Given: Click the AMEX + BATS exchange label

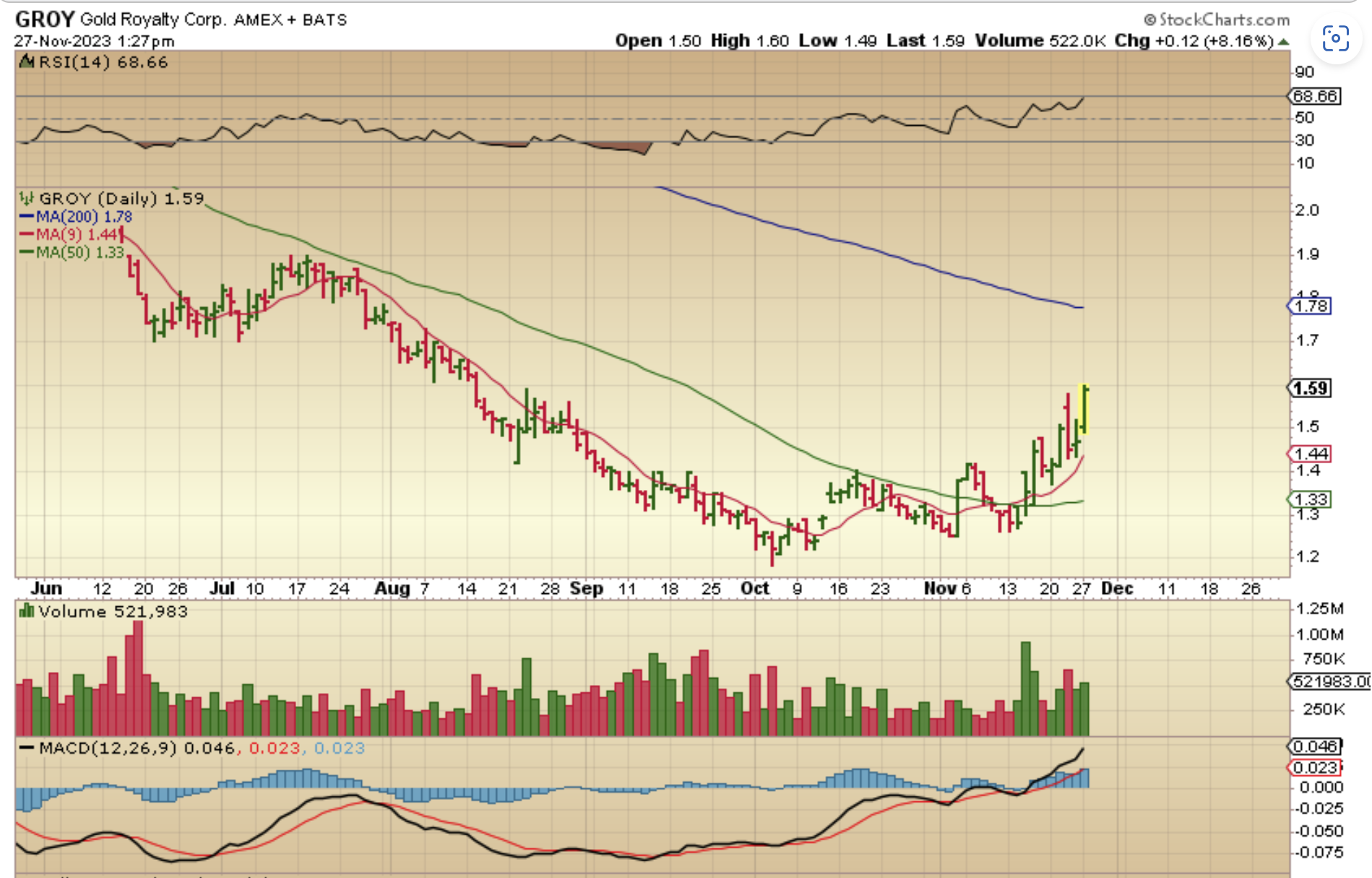Looking at the screenshot, I should [x=290, y=20].
